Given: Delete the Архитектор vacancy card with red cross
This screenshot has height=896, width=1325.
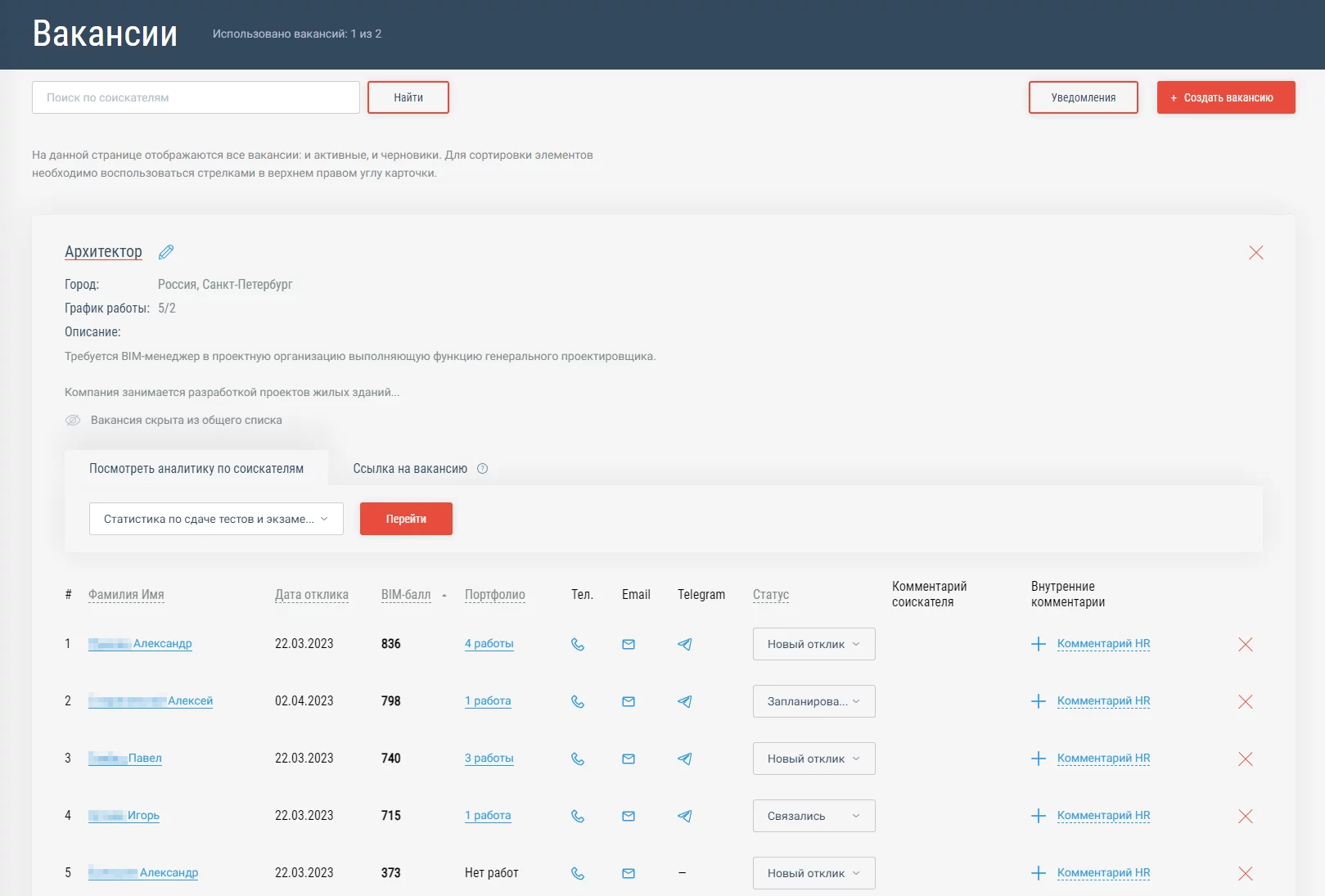Looking at the screenshot, I should pos(1256,253).
